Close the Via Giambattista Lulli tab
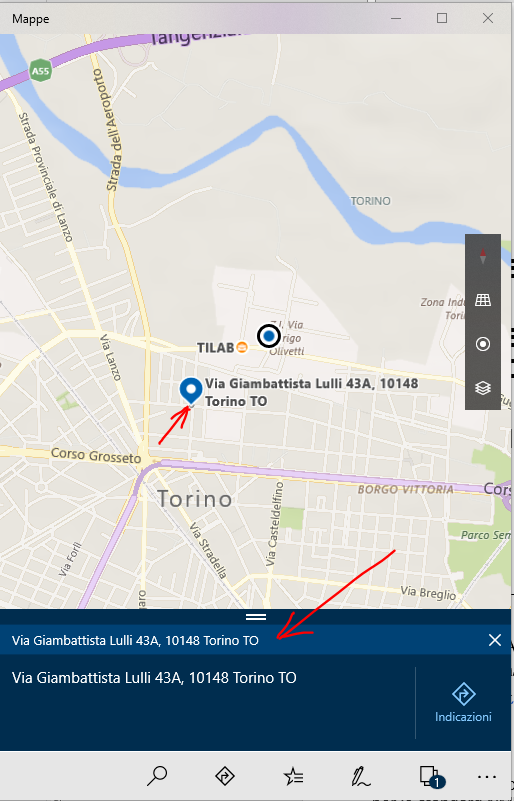The height and width of the screenshot is (801, 514). (x=495, y=640)
